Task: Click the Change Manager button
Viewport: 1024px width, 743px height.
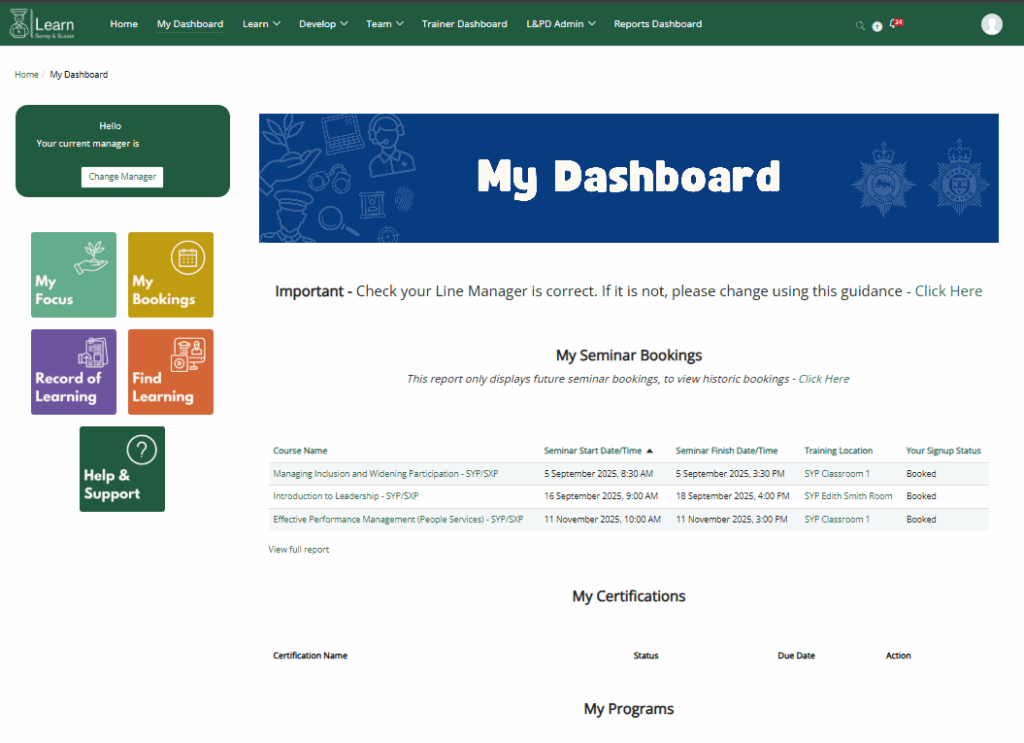Action: pos(122,177)
